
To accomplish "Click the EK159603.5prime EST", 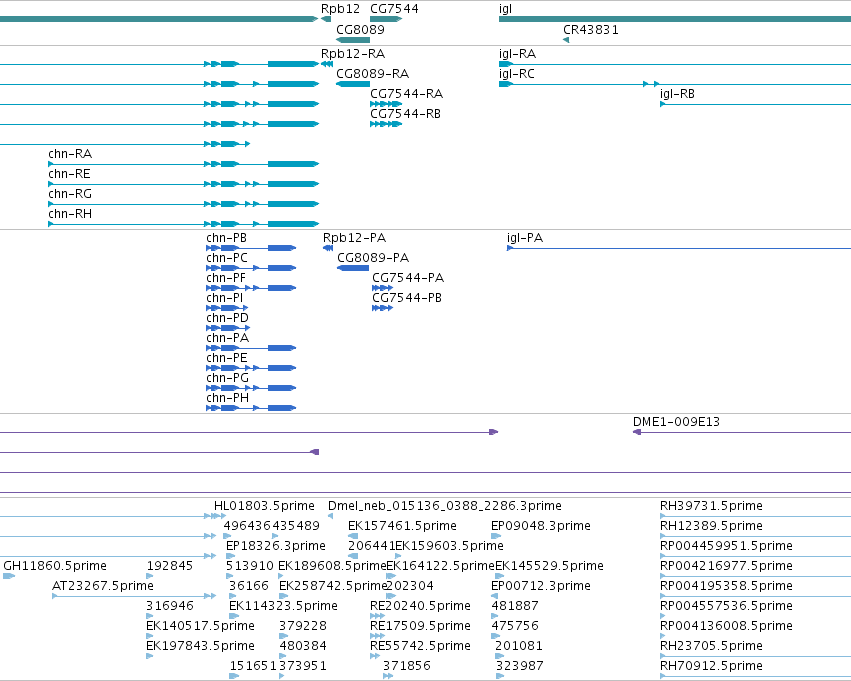I will (x=398, y=556).
